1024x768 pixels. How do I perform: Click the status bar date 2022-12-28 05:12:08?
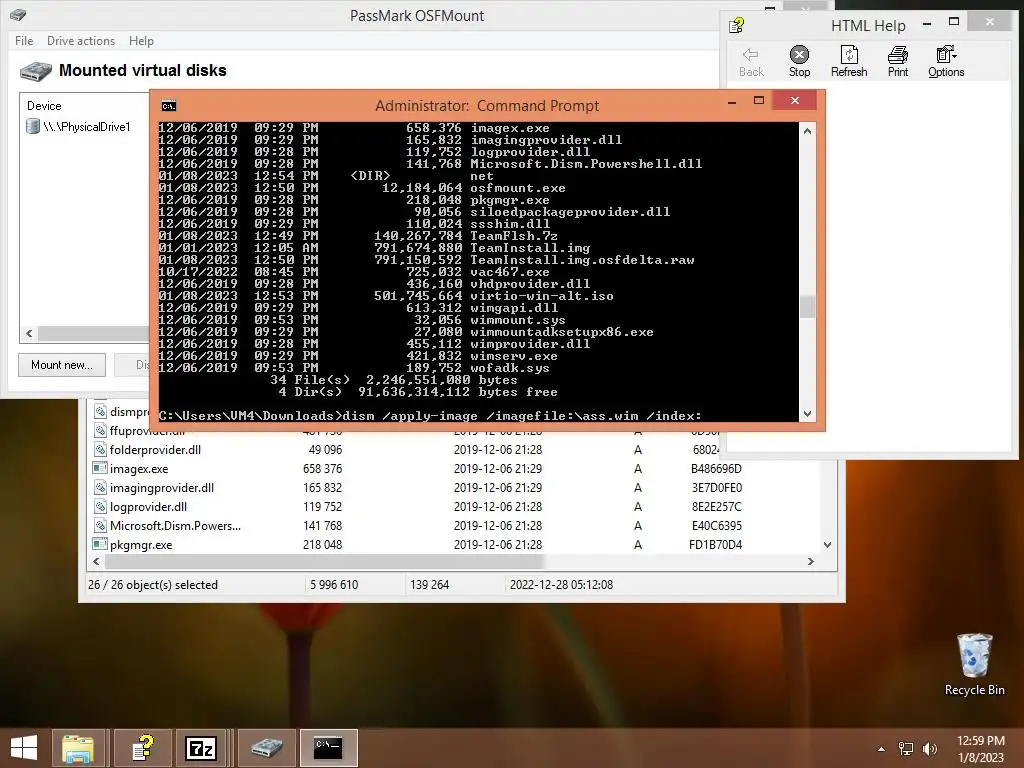pyautogui.click(x=562, y=584)
